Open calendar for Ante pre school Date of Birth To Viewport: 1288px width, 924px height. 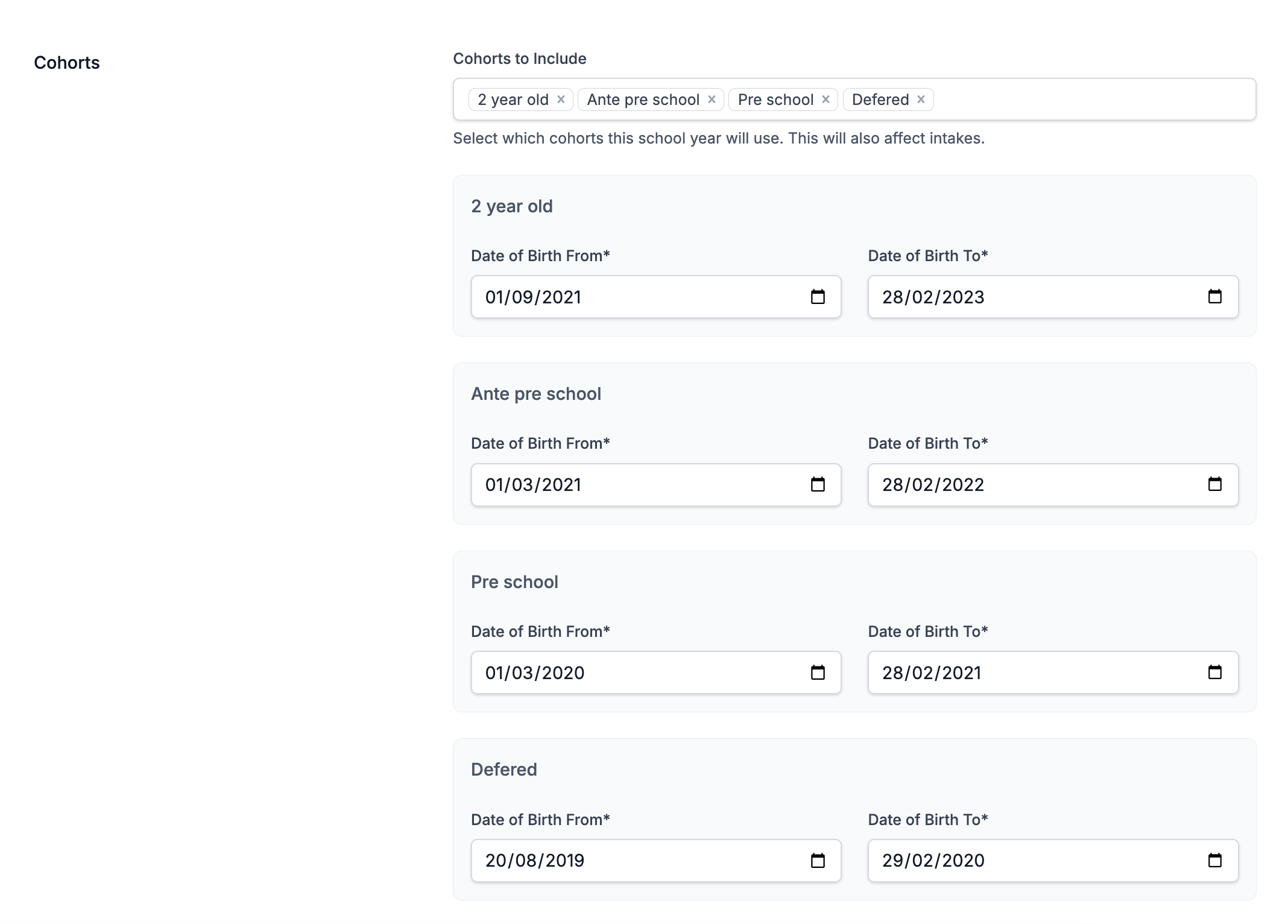click(x=1214, y=484)
